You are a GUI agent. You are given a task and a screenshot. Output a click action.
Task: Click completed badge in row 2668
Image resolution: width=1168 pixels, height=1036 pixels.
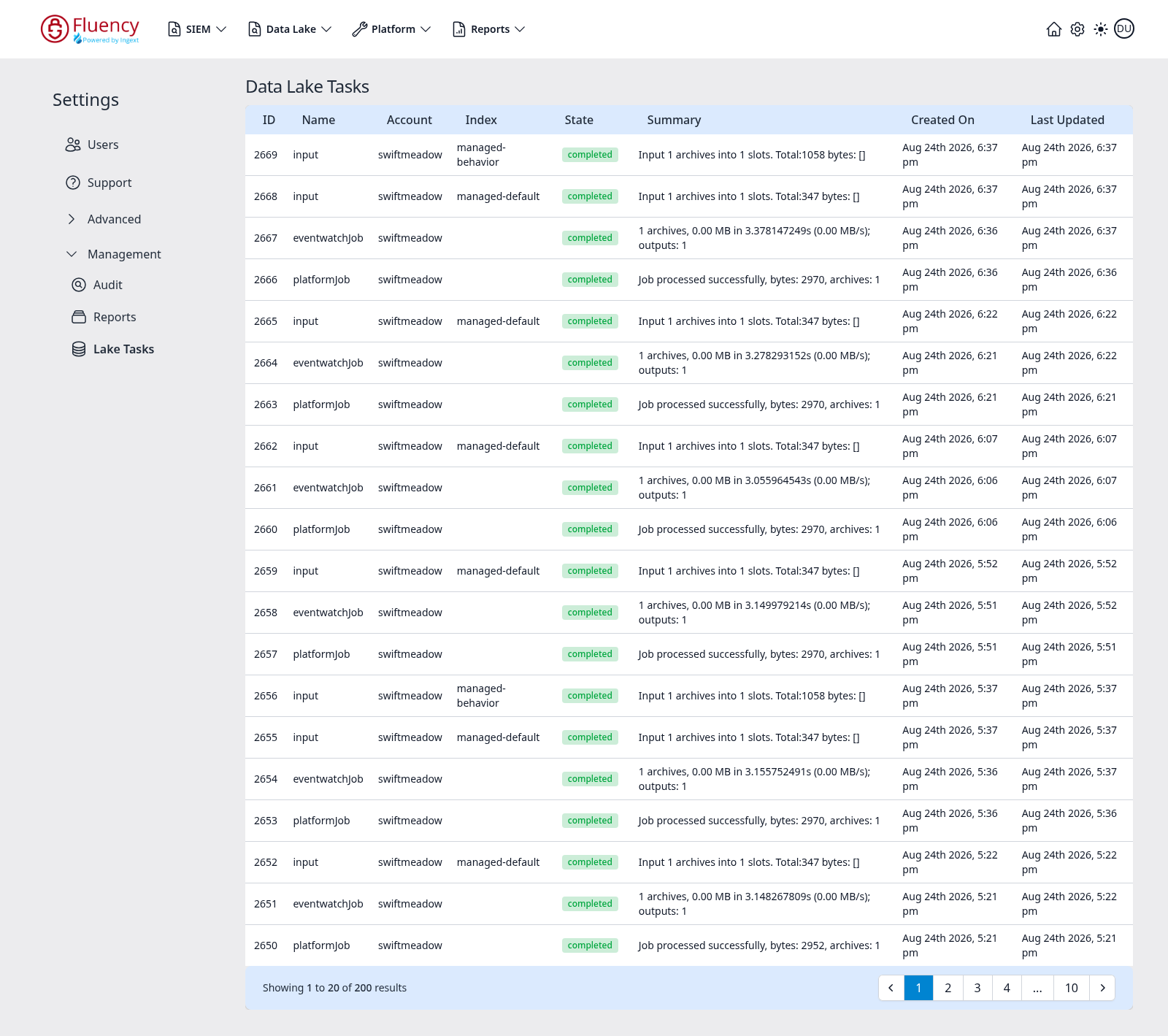coord(590,196)
